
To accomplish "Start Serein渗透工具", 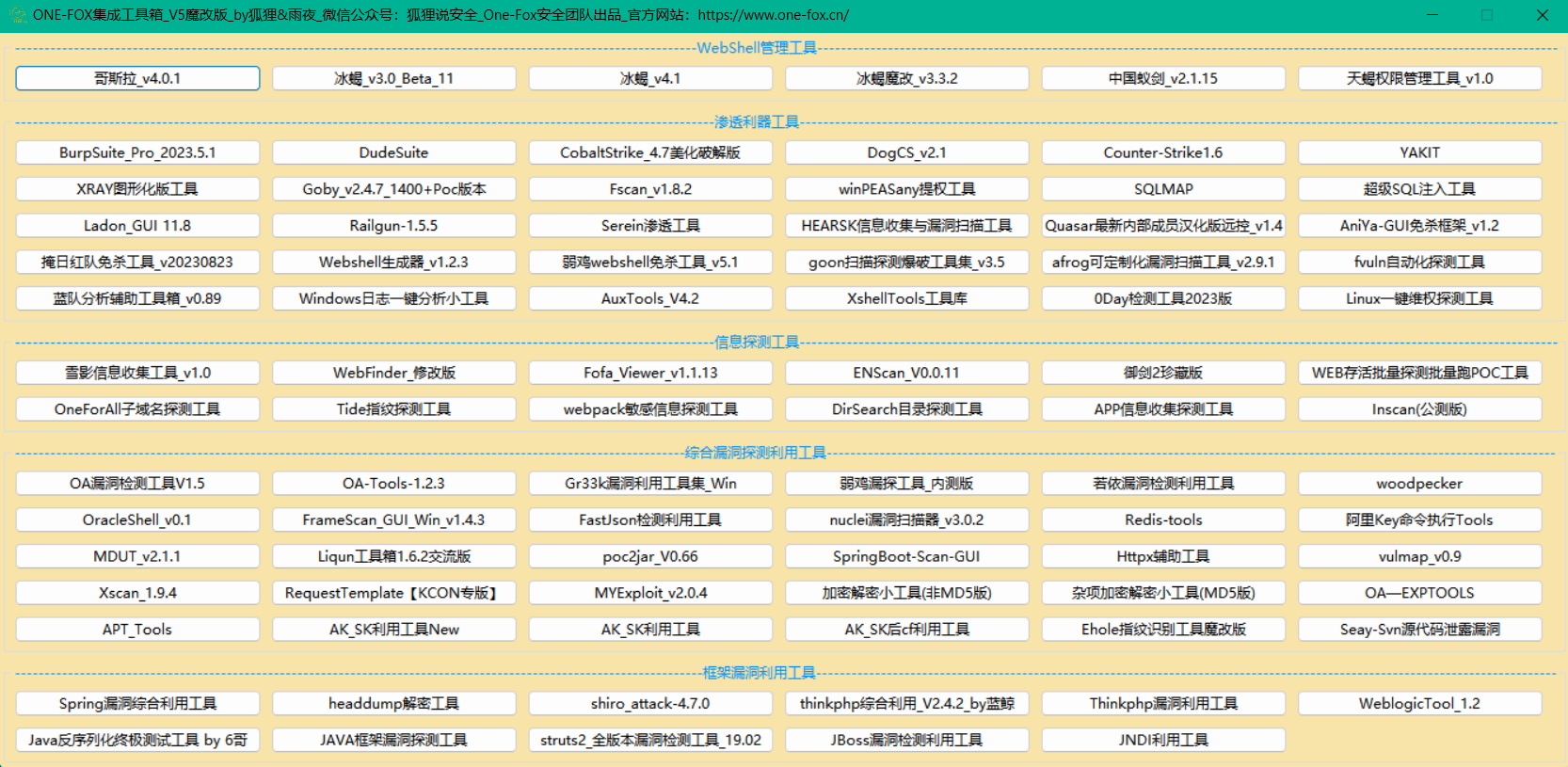I will 650,226.
